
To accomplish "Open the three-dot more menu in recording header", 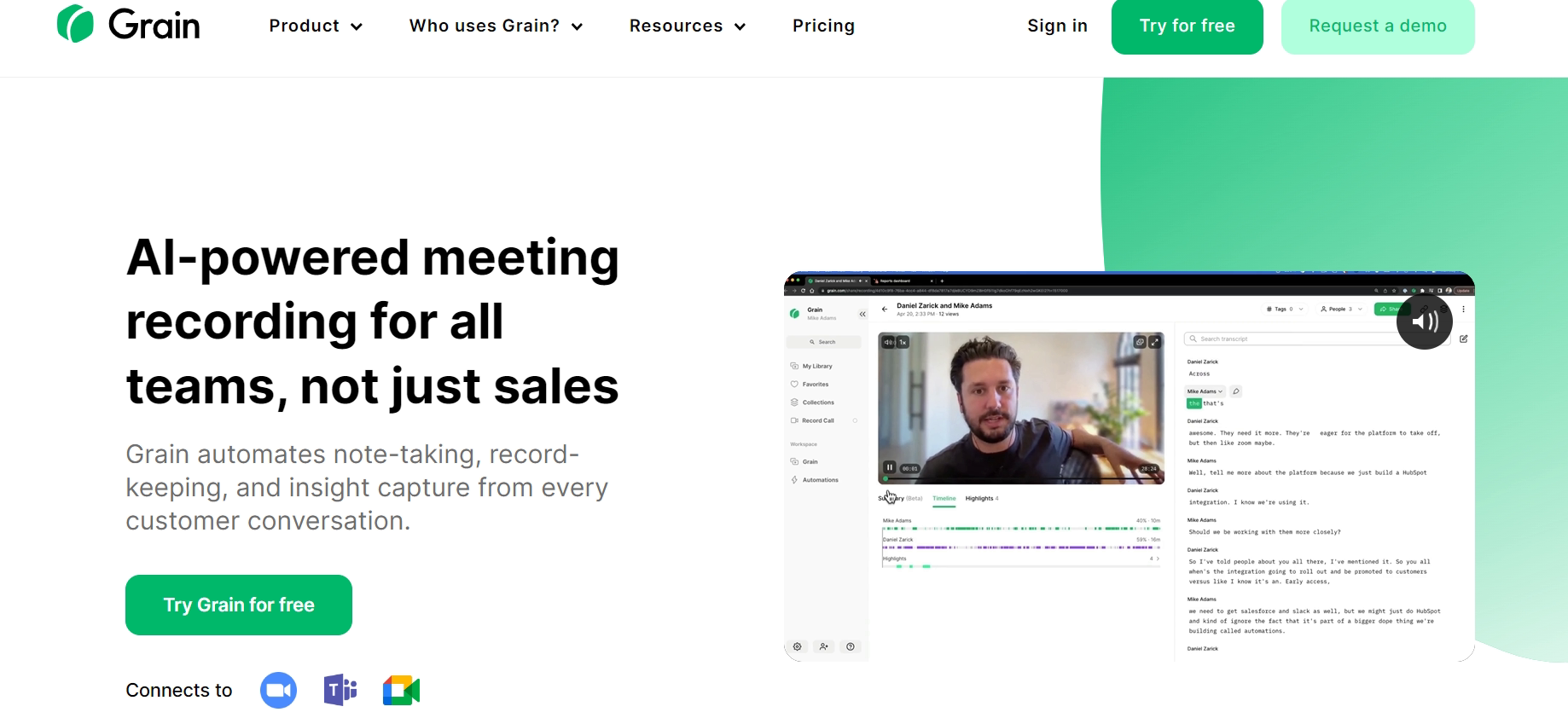I will click(x=1463, y=309).
